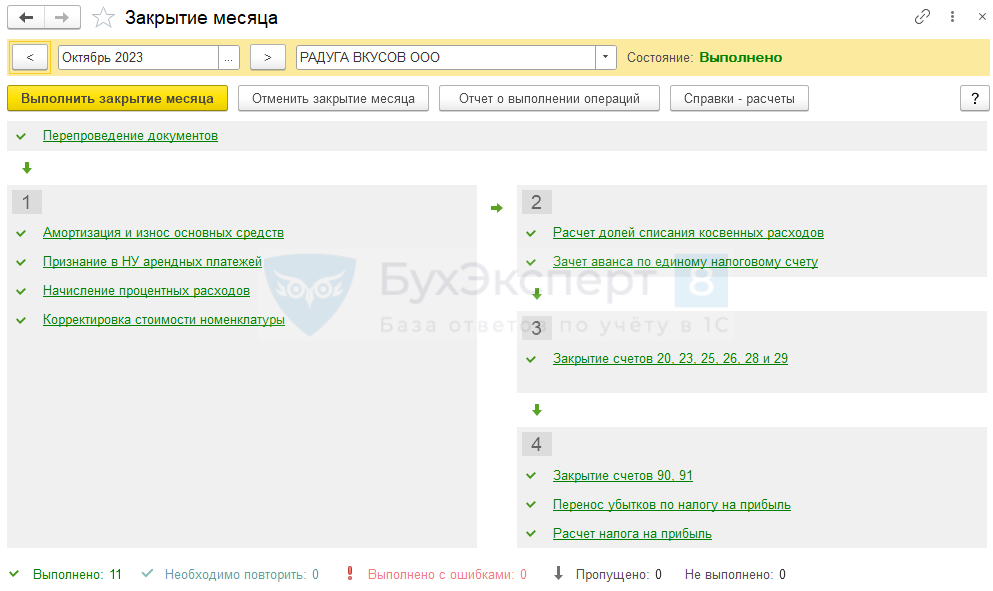Add page to favorites with star icon
Image resolution: width=993 pixels, height=591 pixels.
pyautogui.click(x=102, y=18)
